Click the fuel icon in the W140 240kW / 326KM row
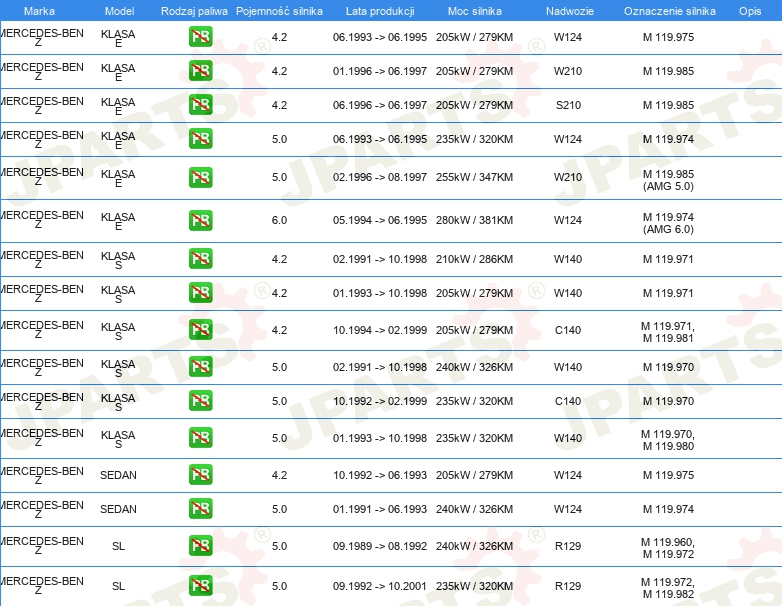 (x=200, y=367)
